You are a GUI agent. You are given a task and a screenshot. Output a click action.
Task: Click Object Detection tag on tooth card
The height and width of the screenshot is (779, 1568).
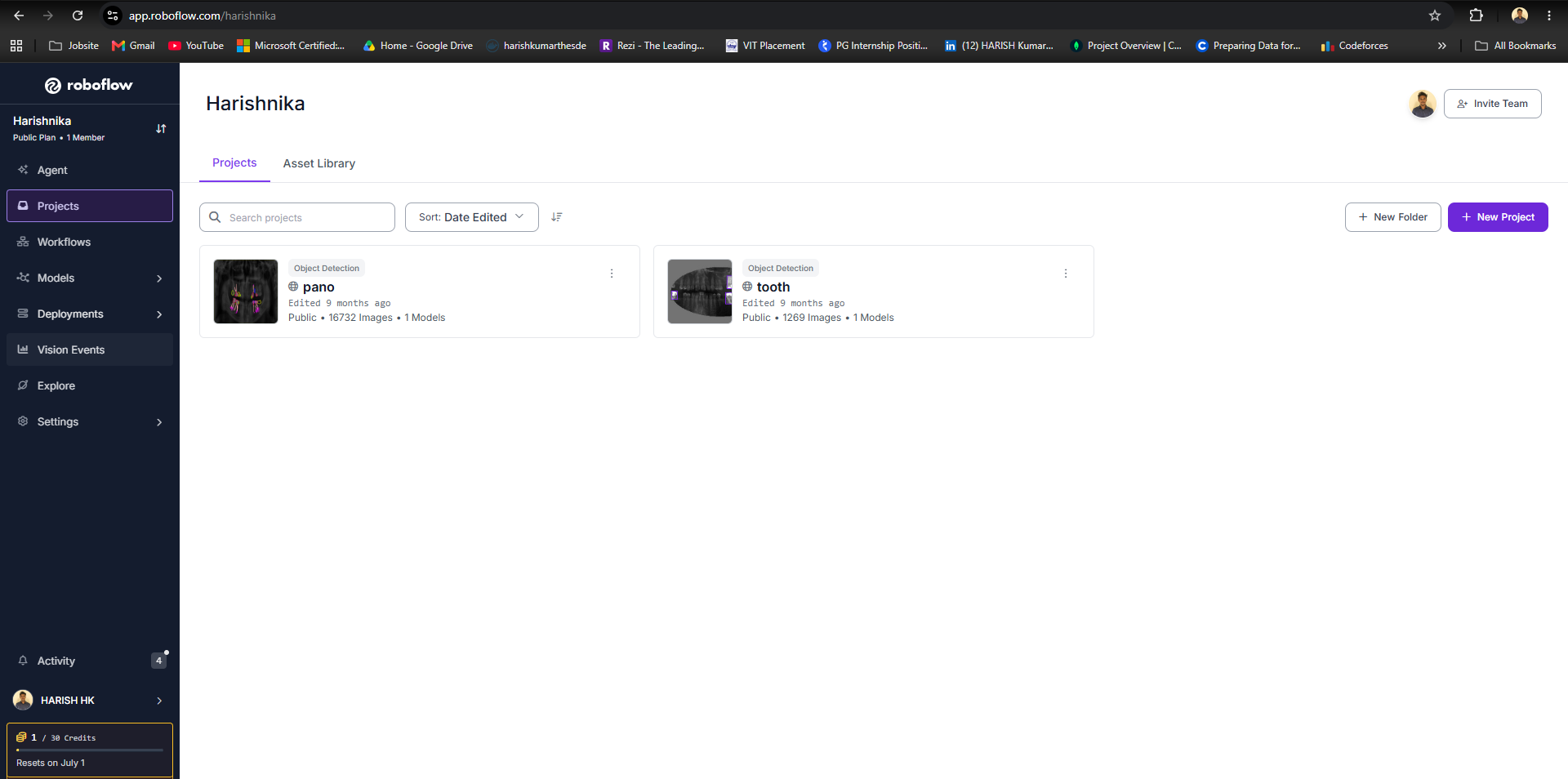pyautogui.click(x=781, y=268)
